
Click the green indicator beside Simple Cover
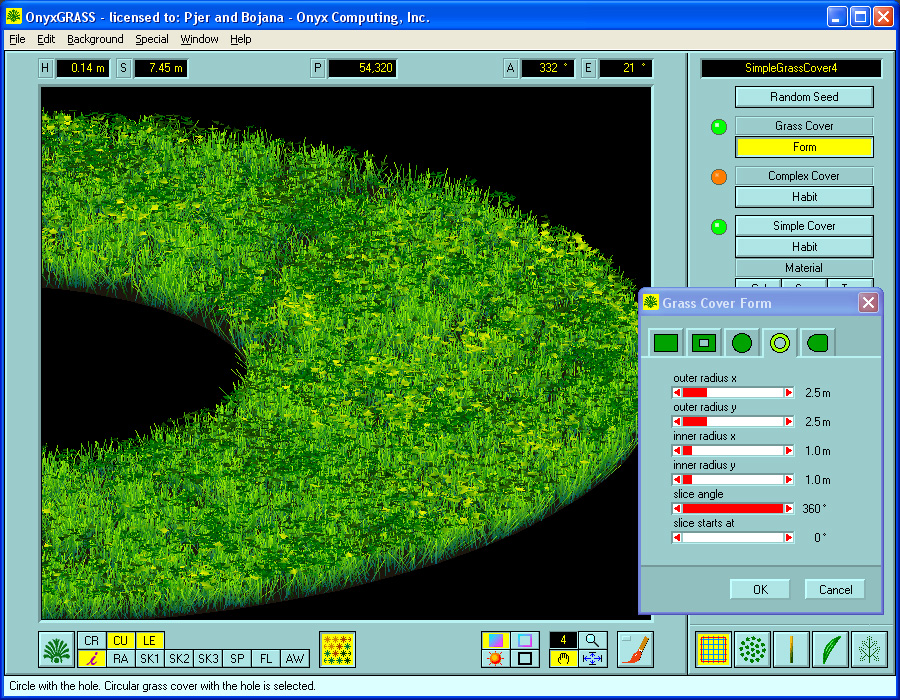click(718, 227)
